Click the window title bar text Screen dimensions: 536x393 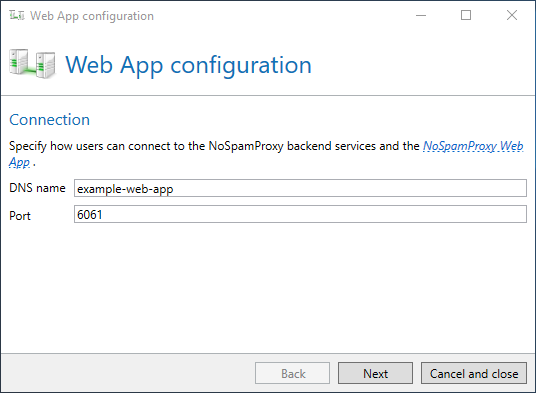click(x=92, y=16)
